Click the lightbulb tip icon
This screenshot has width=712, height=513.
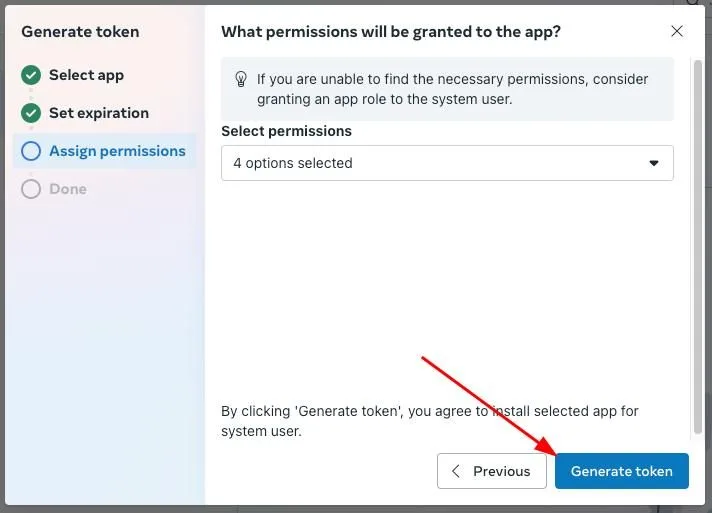241,79
